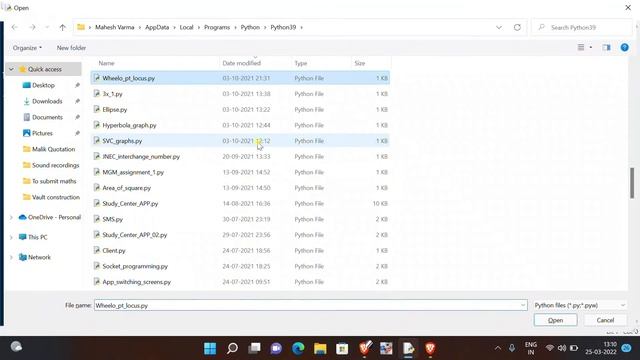640x360 pixels.
Task: Select Network in navigation pane
Action: 39,257
